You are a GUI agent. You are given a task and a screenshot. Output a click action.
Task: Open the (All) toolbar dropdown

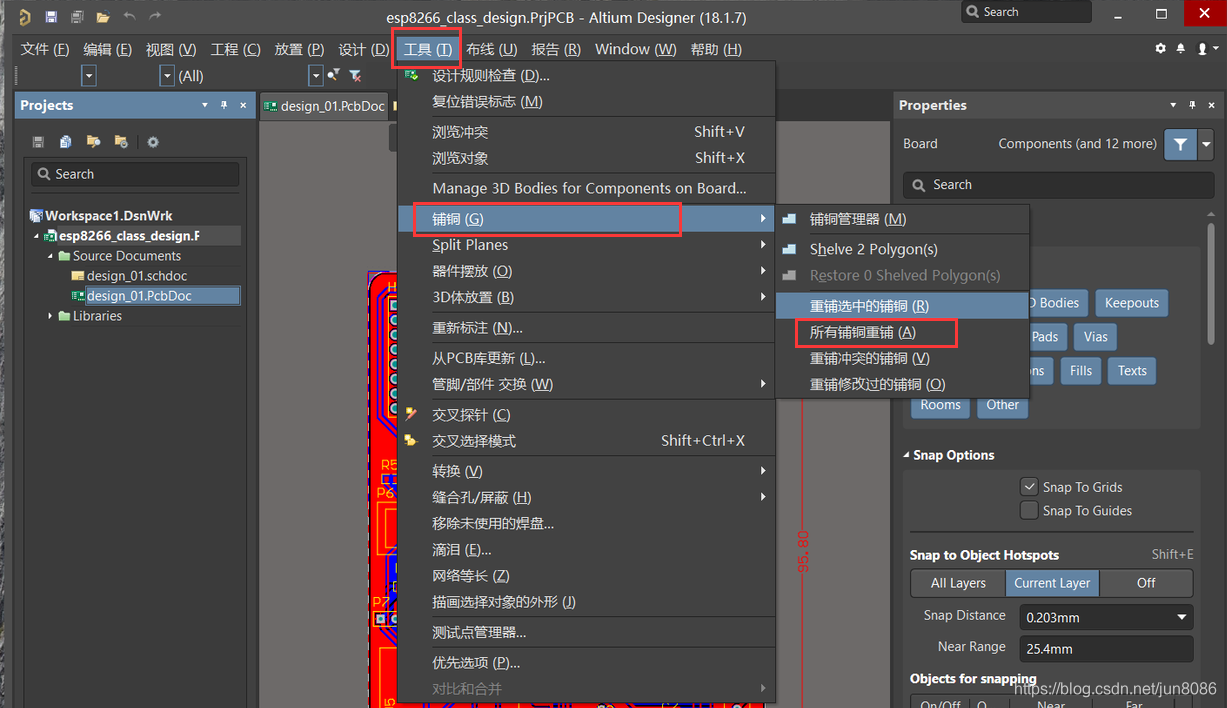[x=167, y=76]
